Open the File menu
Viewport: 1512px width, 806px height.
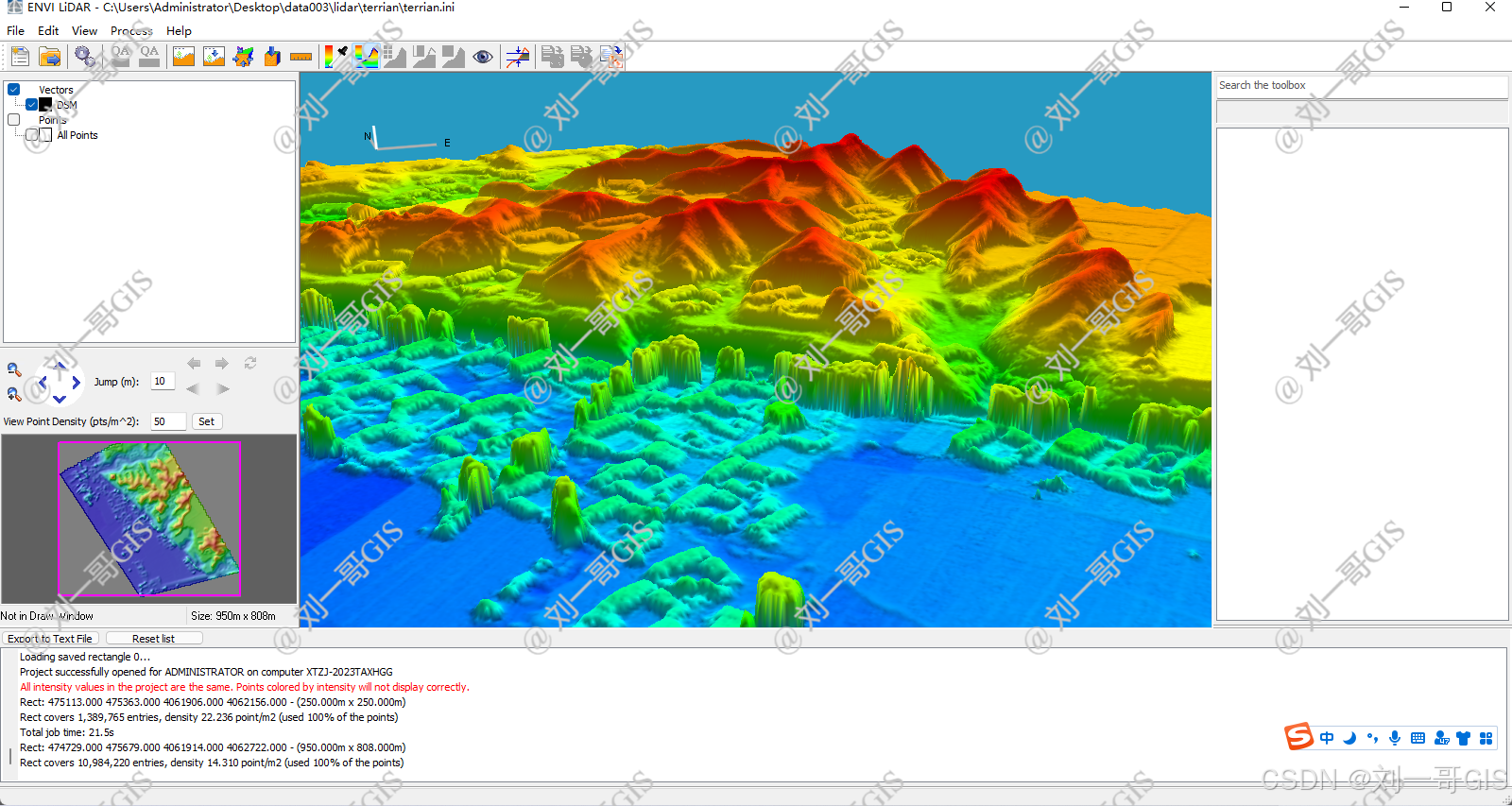click(x=16, y=30)
